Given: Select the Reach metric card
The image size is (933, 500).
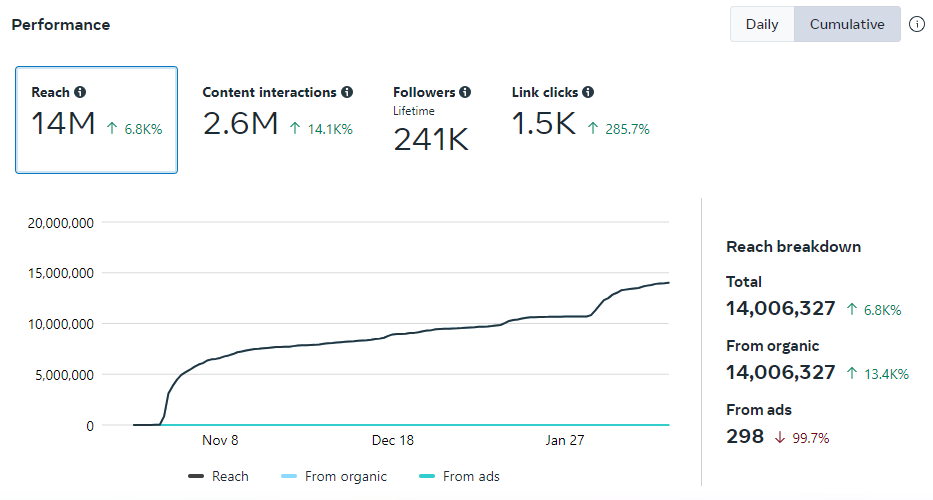Looking at the screenshot, I should pyautogui.click(x=96, y=120).
